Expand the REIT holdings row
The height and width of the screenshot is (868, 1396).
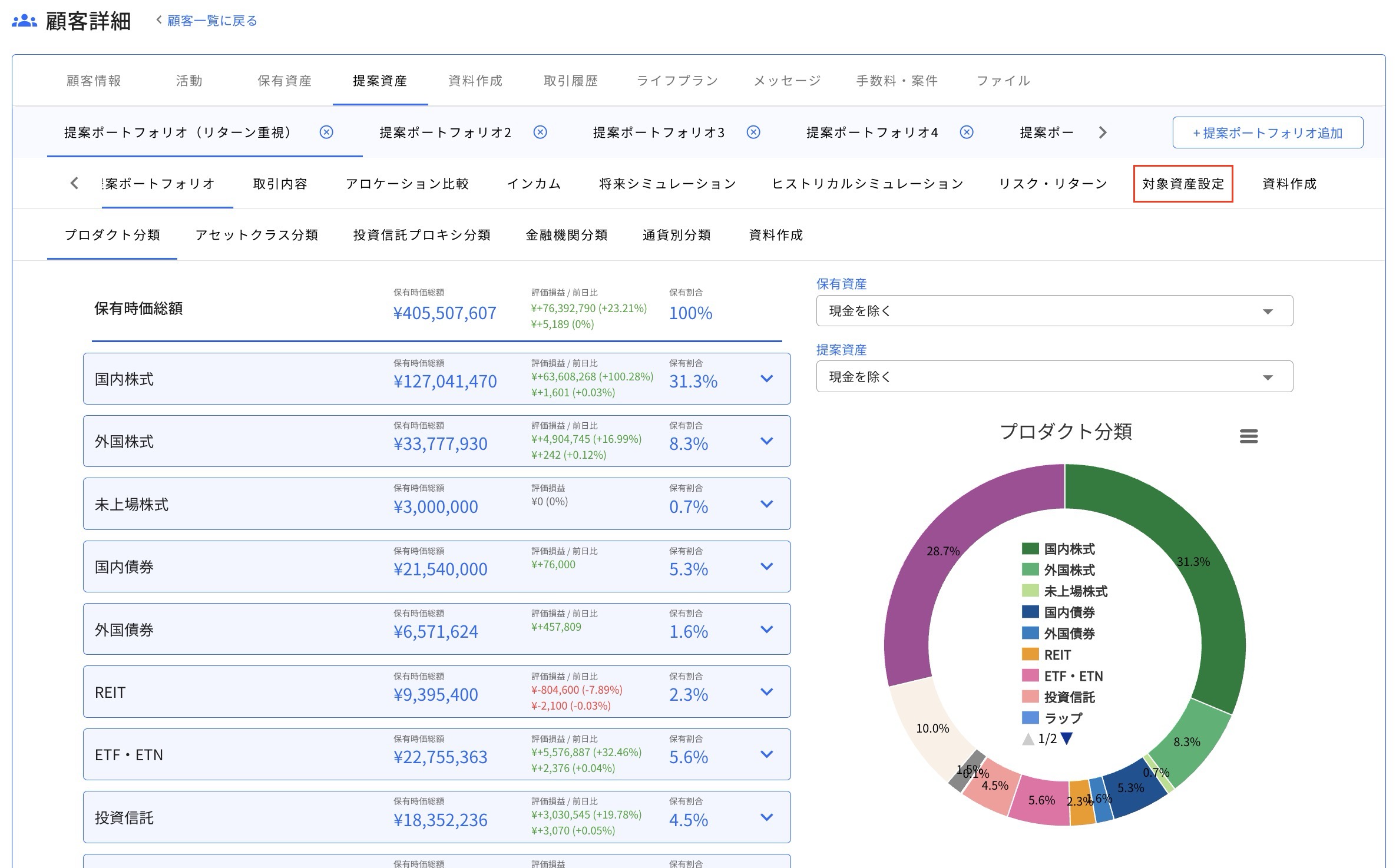coord(766,692)
